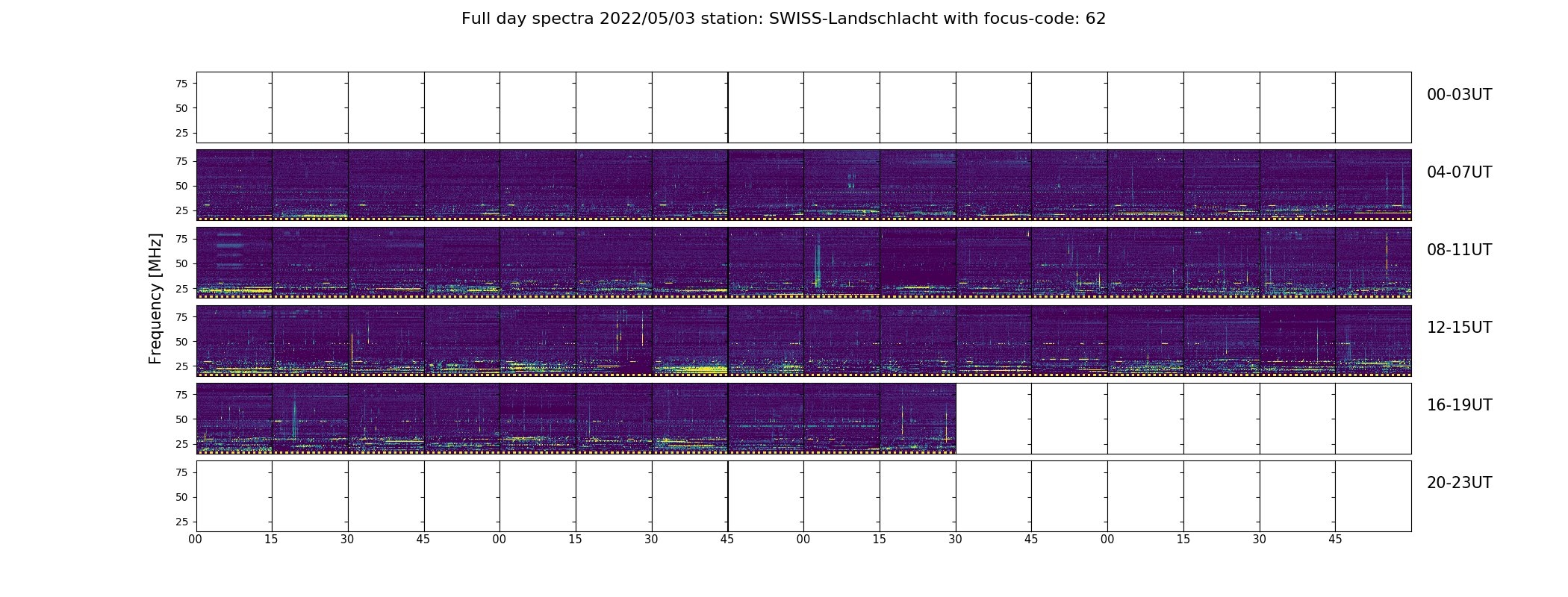The image size is (1568, 597).
Task: Click the 08-11UT spectrogram strip
Action: click(x=803, y=263)
